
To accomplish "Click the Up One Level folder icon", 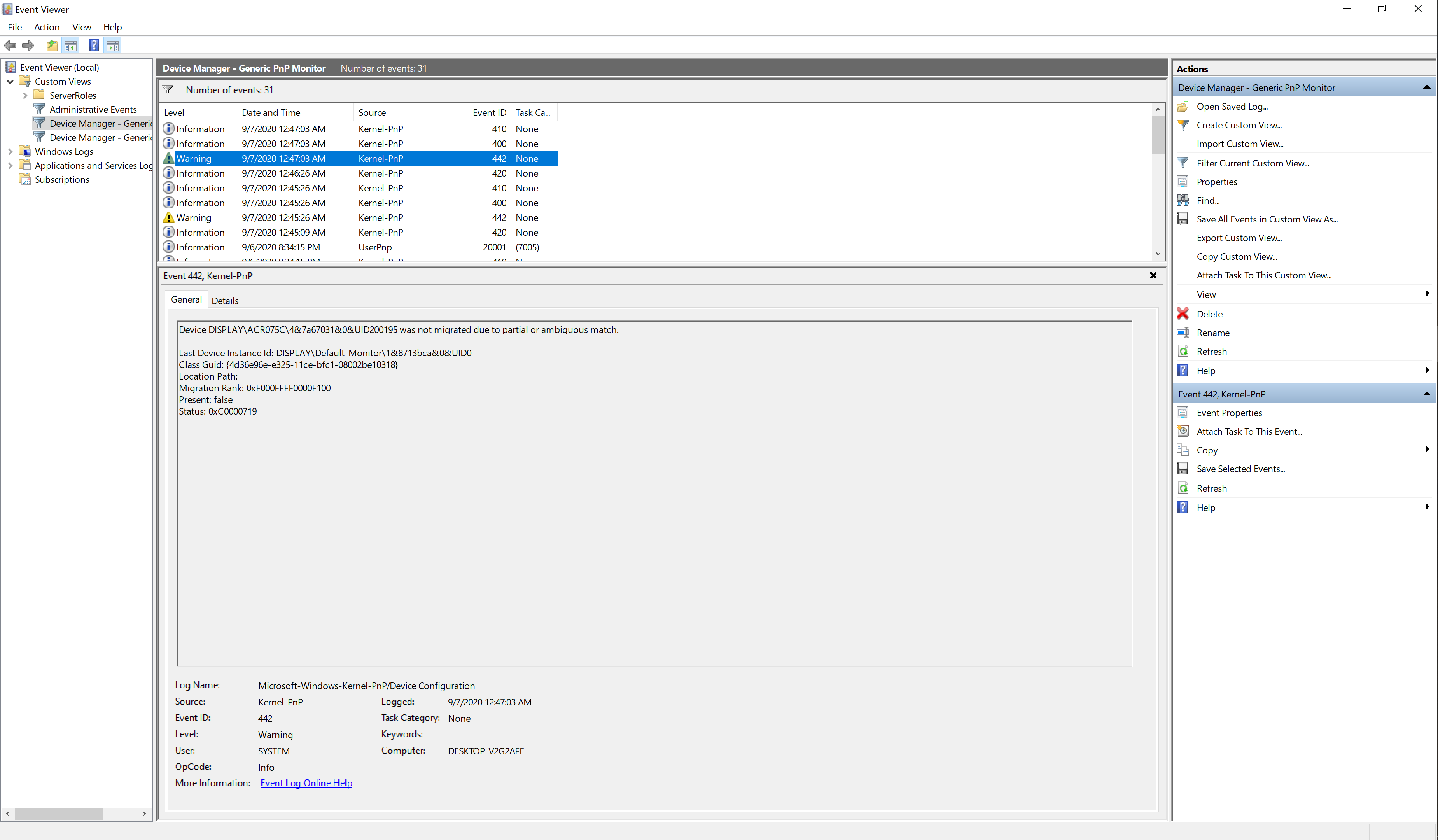I will (x=51, y=45).
